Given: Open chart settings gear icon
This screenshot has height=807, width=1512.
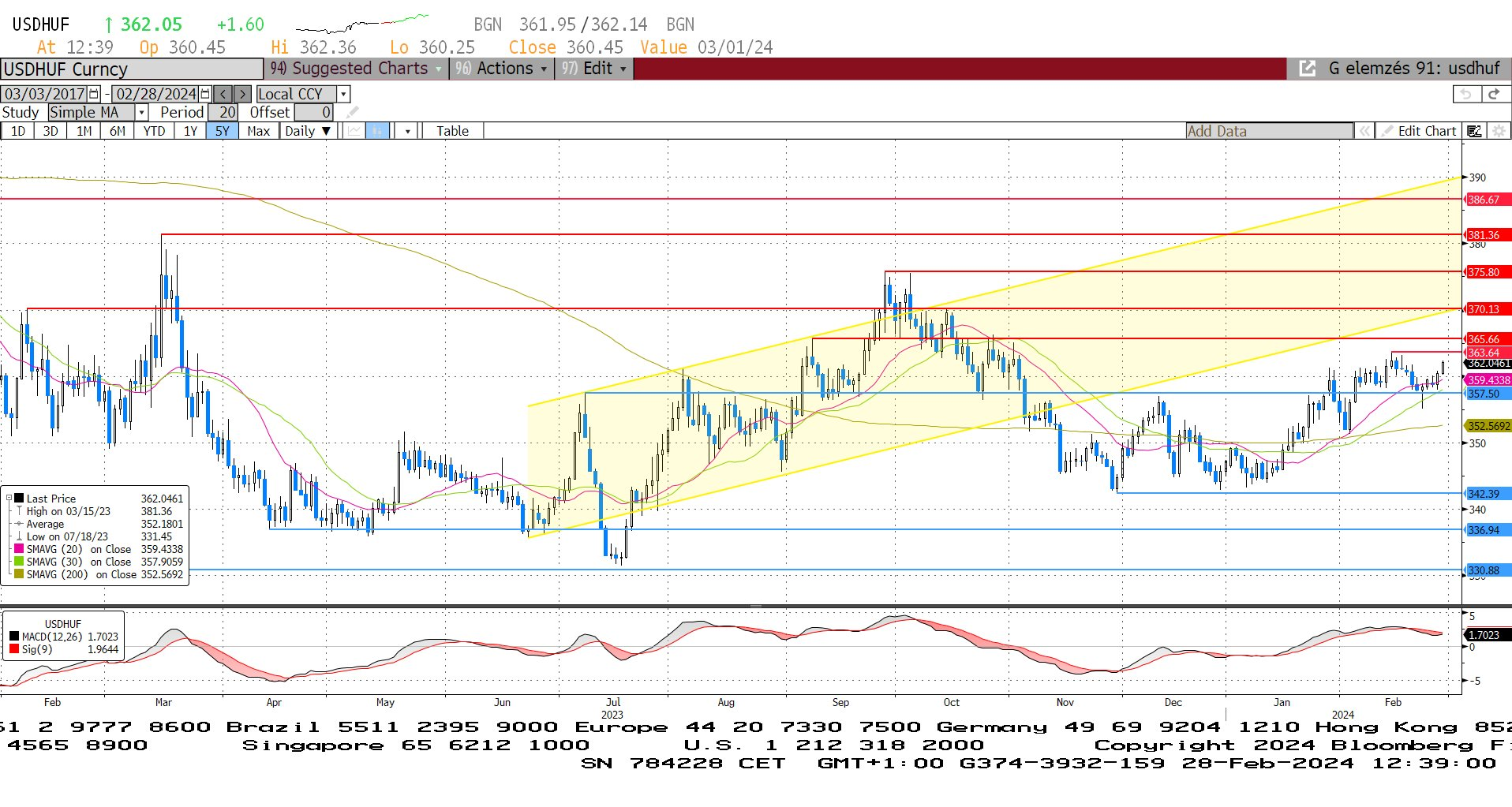Looking at the screenshot, I should click(x=1498, y=131).
